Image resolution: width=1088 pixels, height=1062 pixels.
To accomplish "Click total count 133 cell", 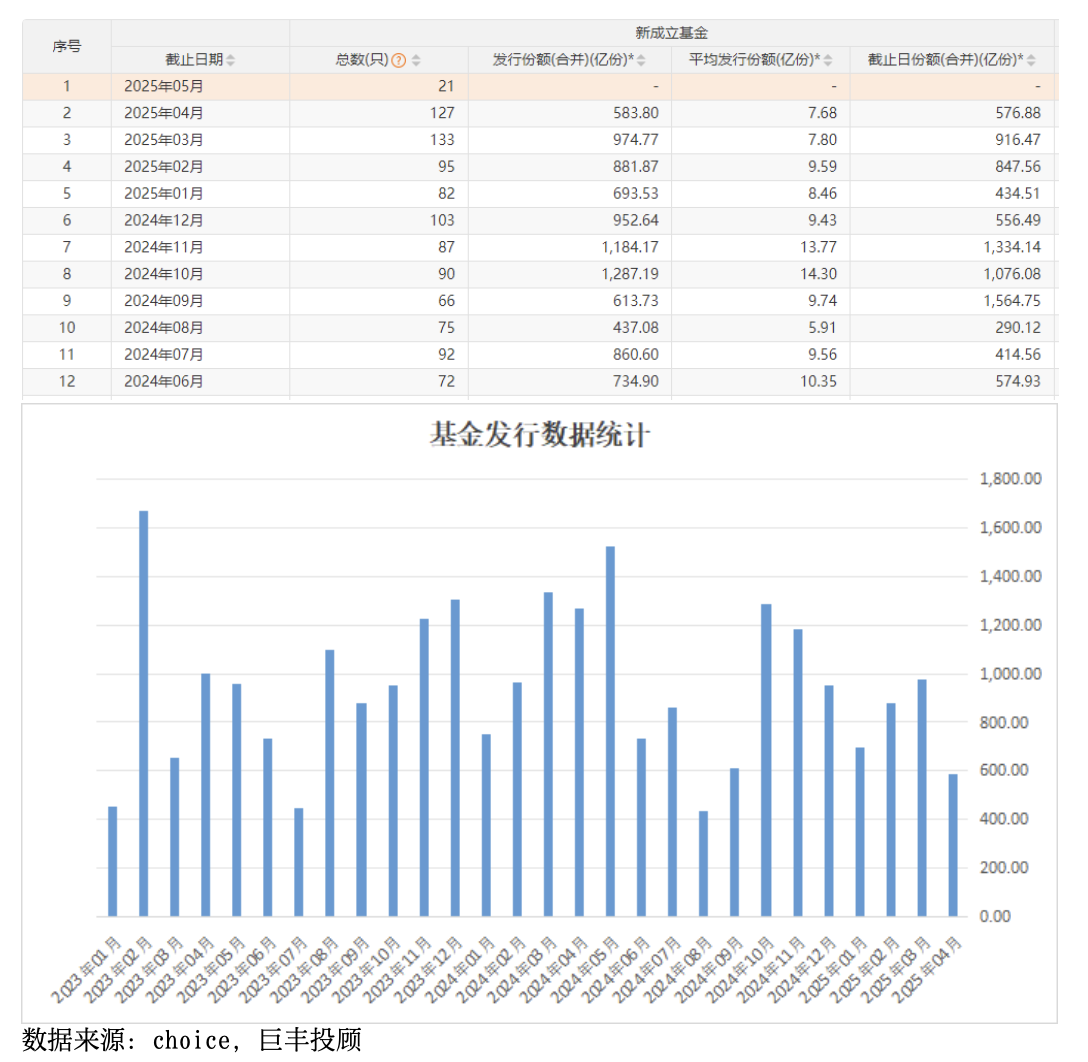I will click(442, 139).
